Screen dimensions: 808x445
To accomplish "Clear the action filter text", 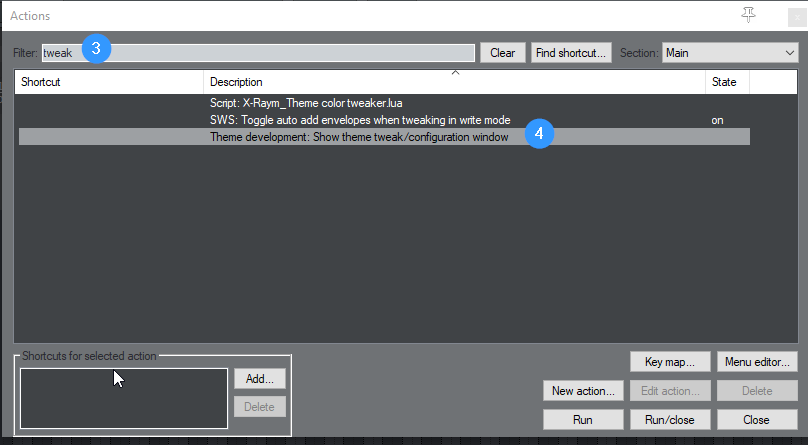I will click(x=502, y=53).
